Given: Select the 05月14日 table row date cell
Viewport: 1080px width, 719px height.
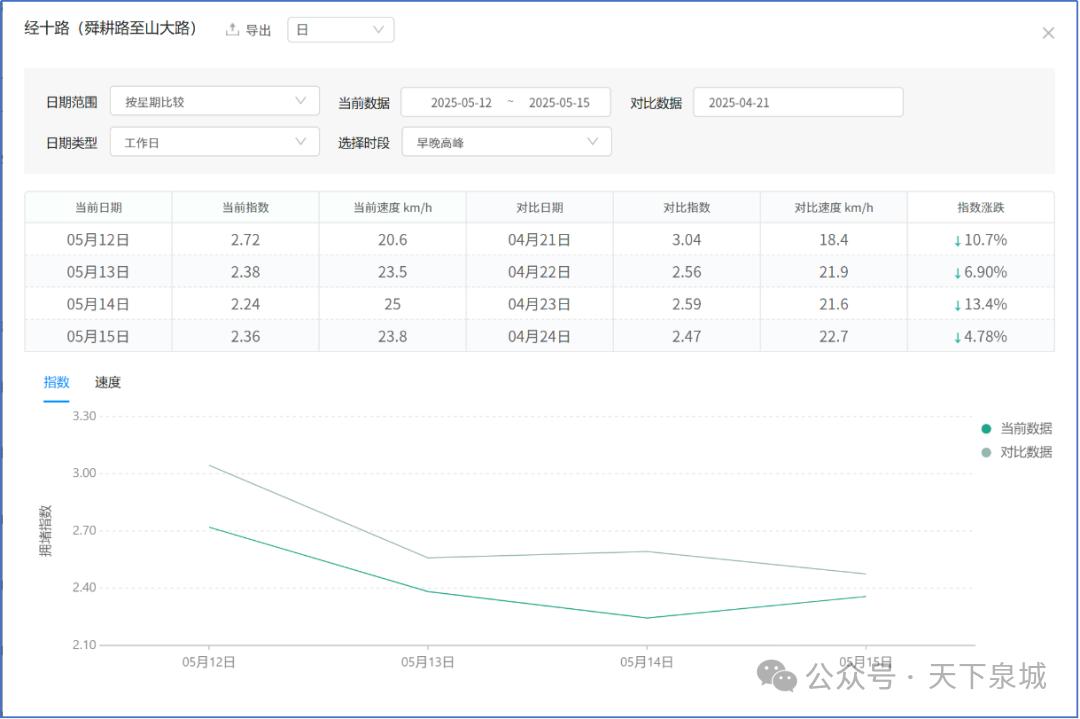Looking at the screenshot, I should point(98,304).
